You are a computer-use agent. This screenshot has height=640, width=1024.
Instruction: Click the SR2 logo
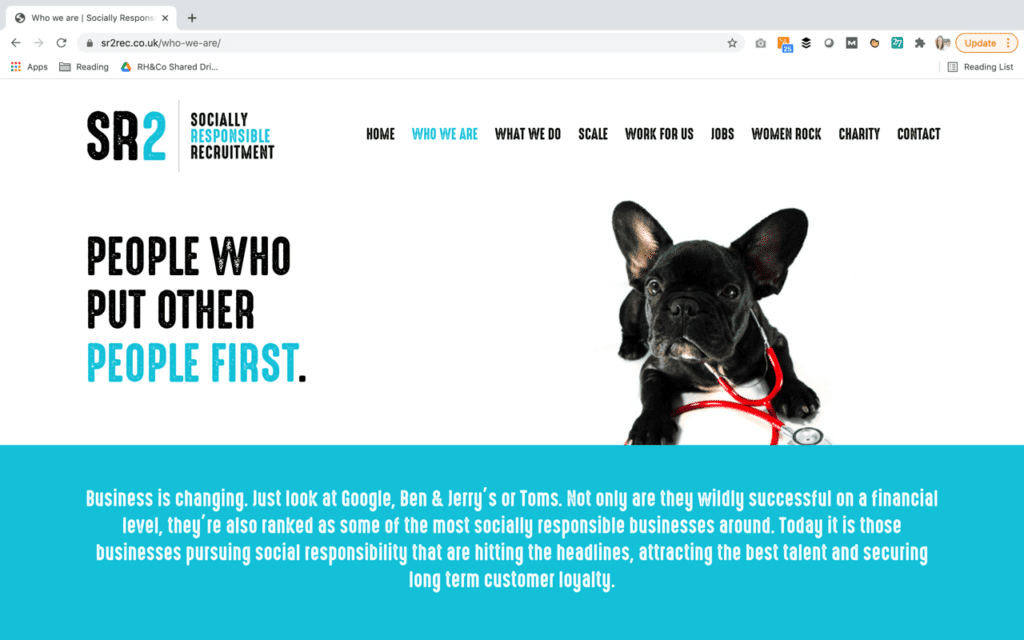click(x=180, y=136)
